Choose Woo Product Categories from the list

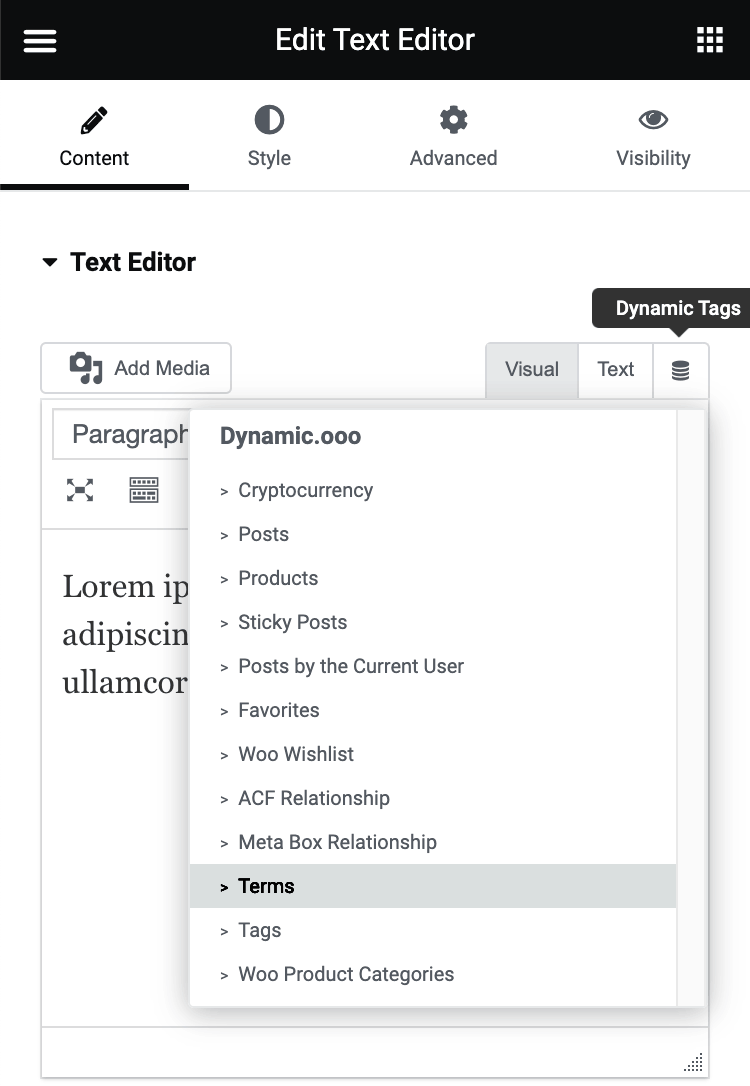(345, 974)
